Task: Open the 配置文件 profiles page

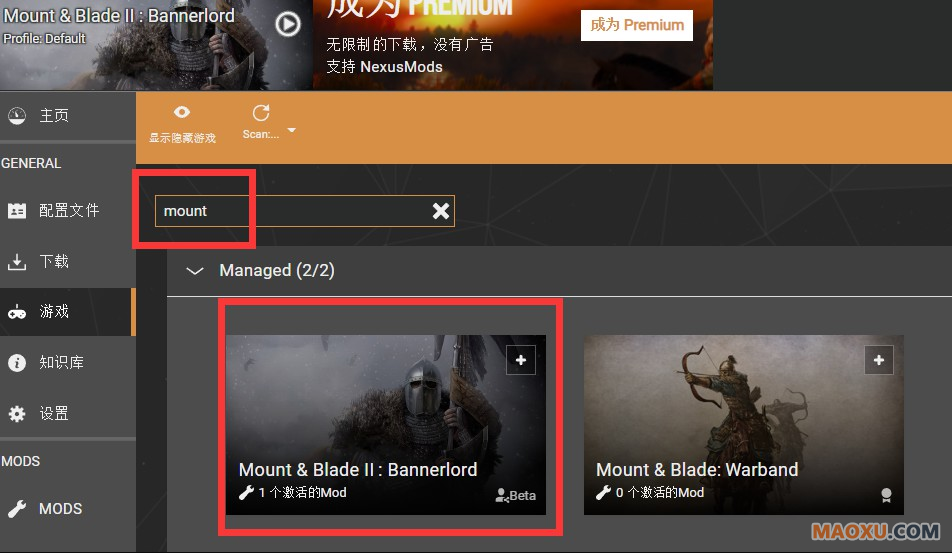Action: click(x=67, y=211)
